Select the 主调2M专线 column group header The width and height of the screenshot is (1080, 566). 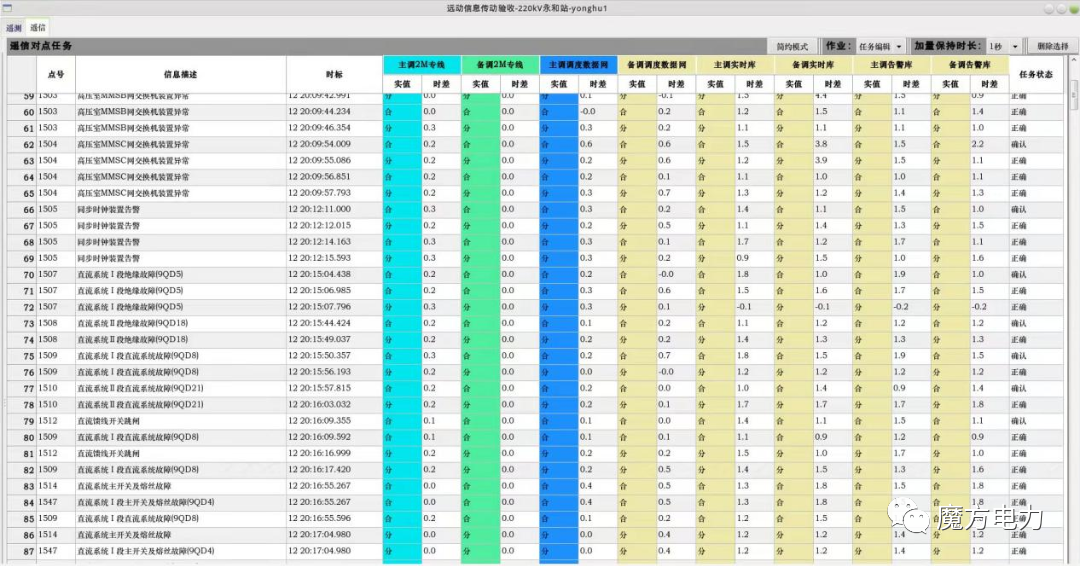click(422, 65)
